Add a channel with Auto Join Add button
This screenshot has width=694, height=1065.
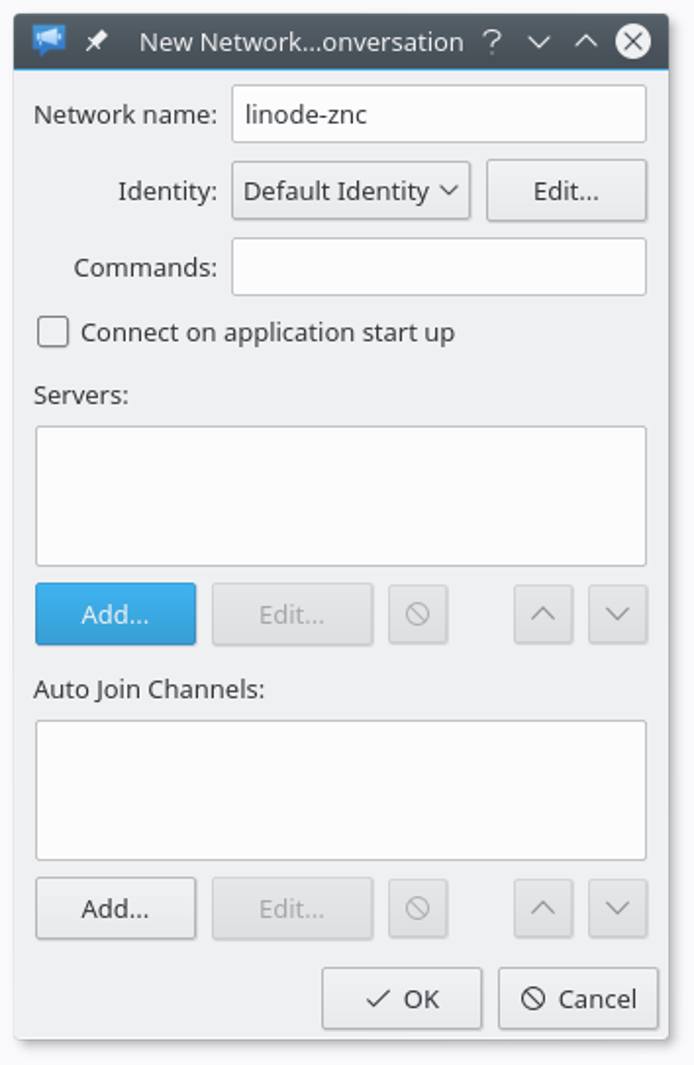(115, 908)
